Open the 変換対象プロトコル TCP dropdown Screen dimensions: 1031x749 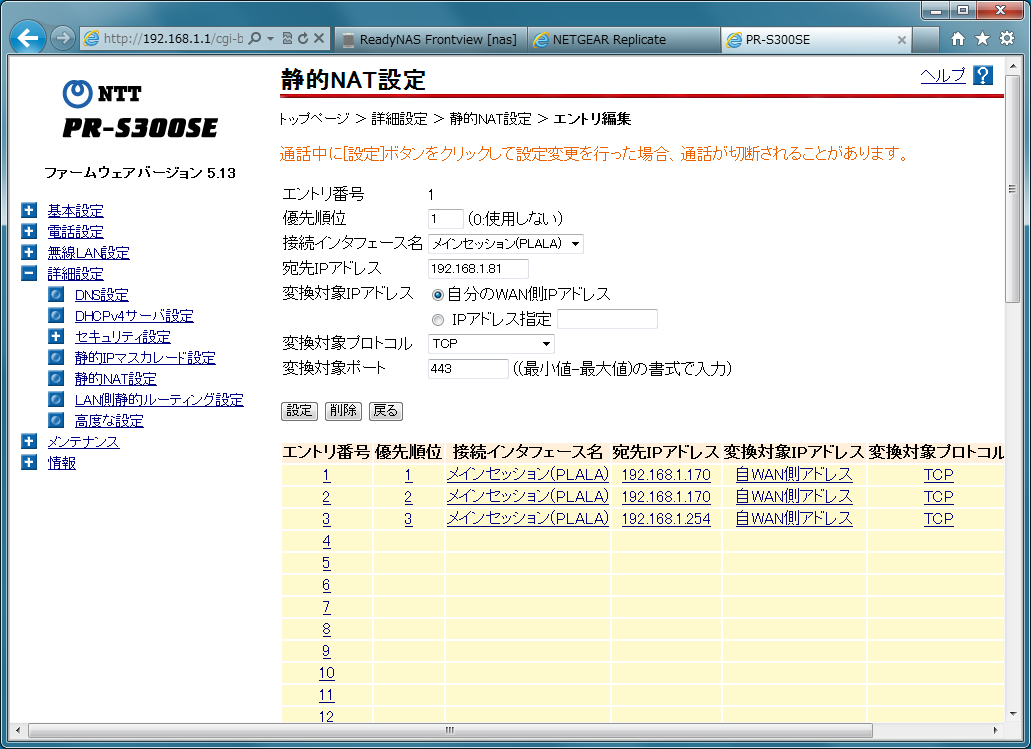(491, 344)
